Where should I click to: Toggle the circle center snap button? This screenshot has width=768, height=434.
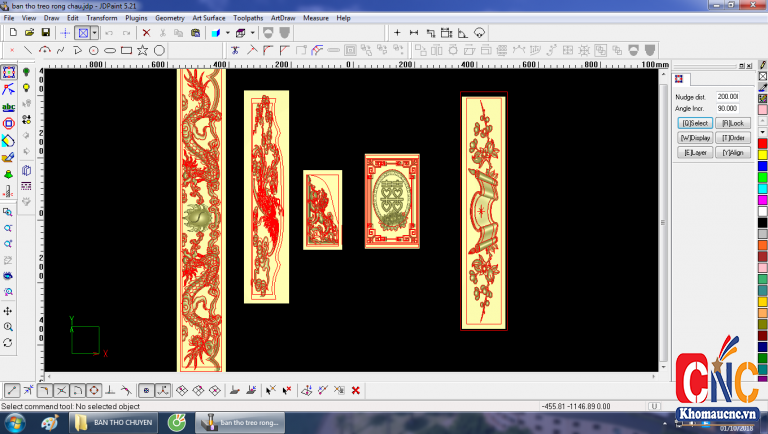tap(93, 390)
